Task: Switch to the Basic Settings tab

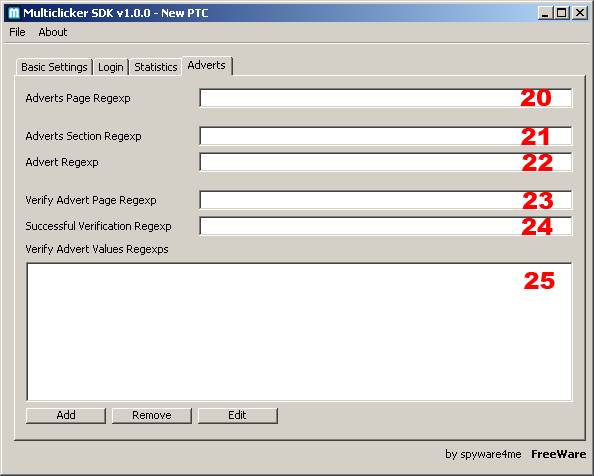Action: (54, 67)
